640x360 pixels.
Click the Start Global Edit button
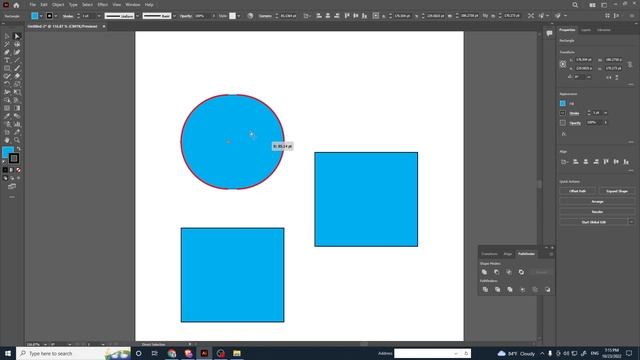pos(593,222)
